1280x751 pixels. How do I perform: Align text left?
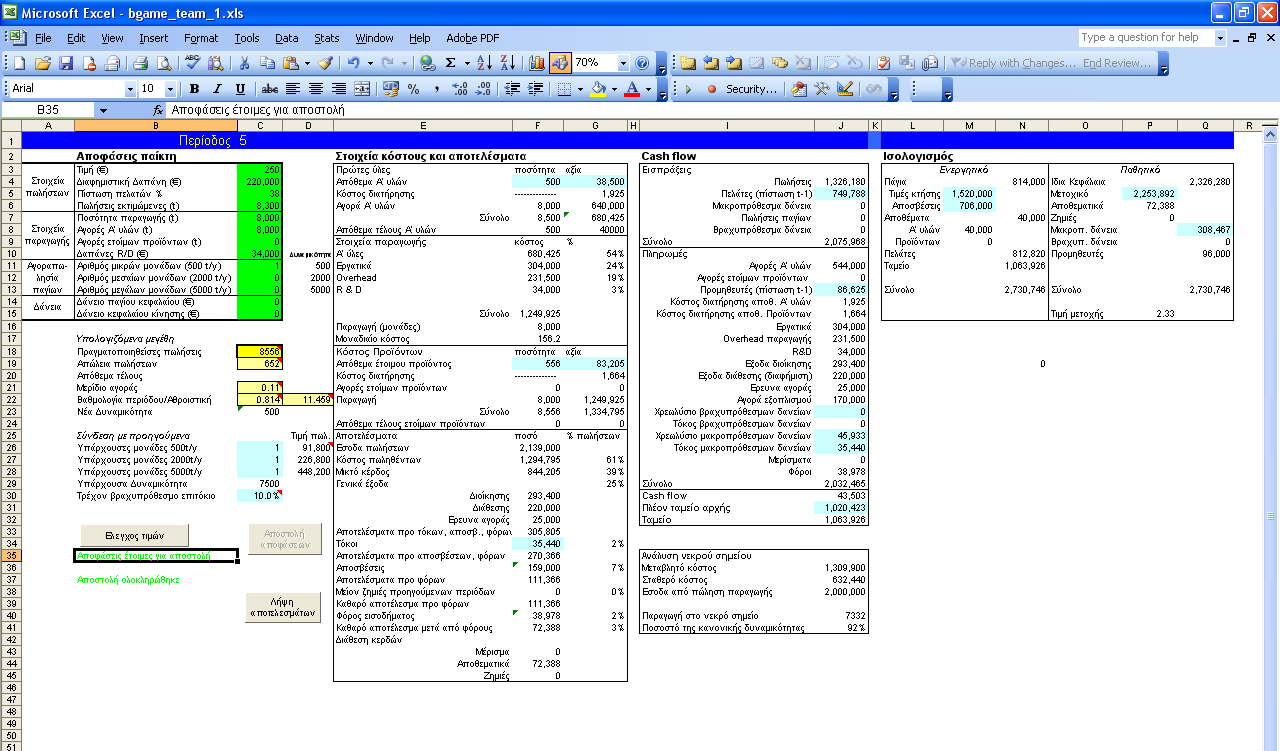tap(293, 89)
